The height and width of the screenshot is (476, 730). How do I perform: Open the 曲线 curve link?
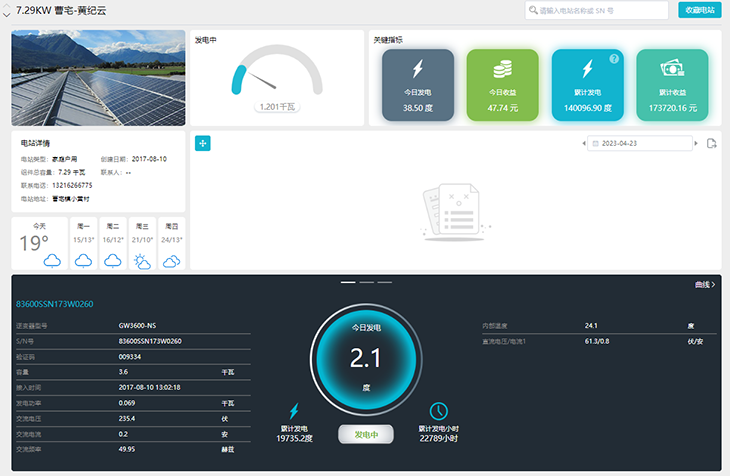(x=704, y=285)
